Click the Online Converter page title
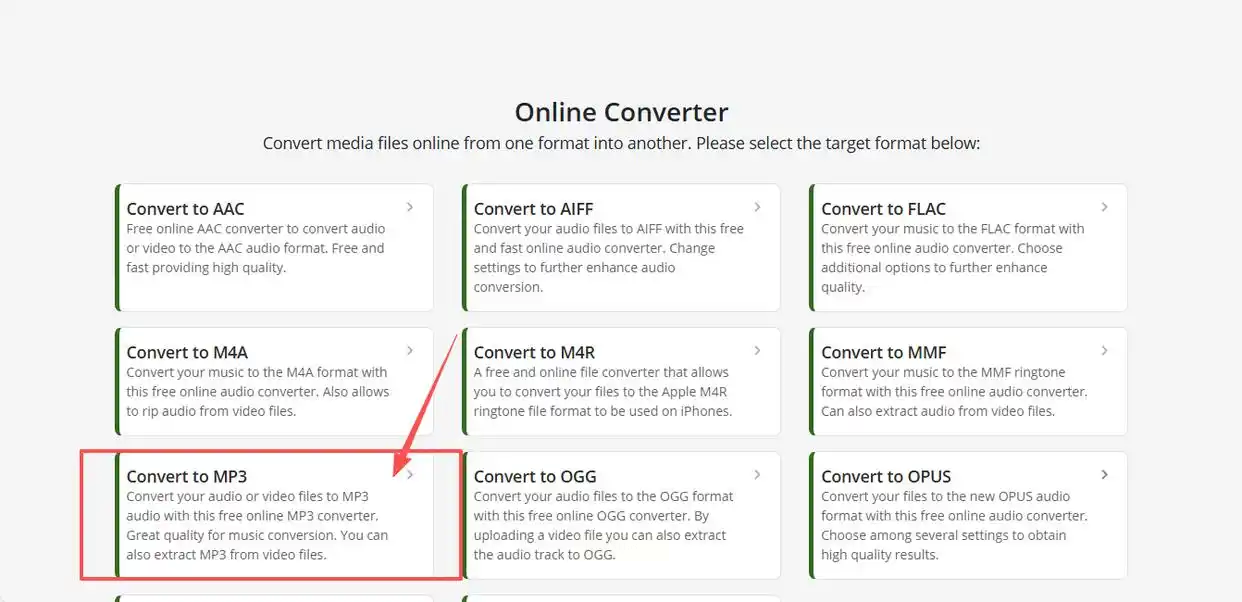The image size is (1242, 602). tap(621, 112)
